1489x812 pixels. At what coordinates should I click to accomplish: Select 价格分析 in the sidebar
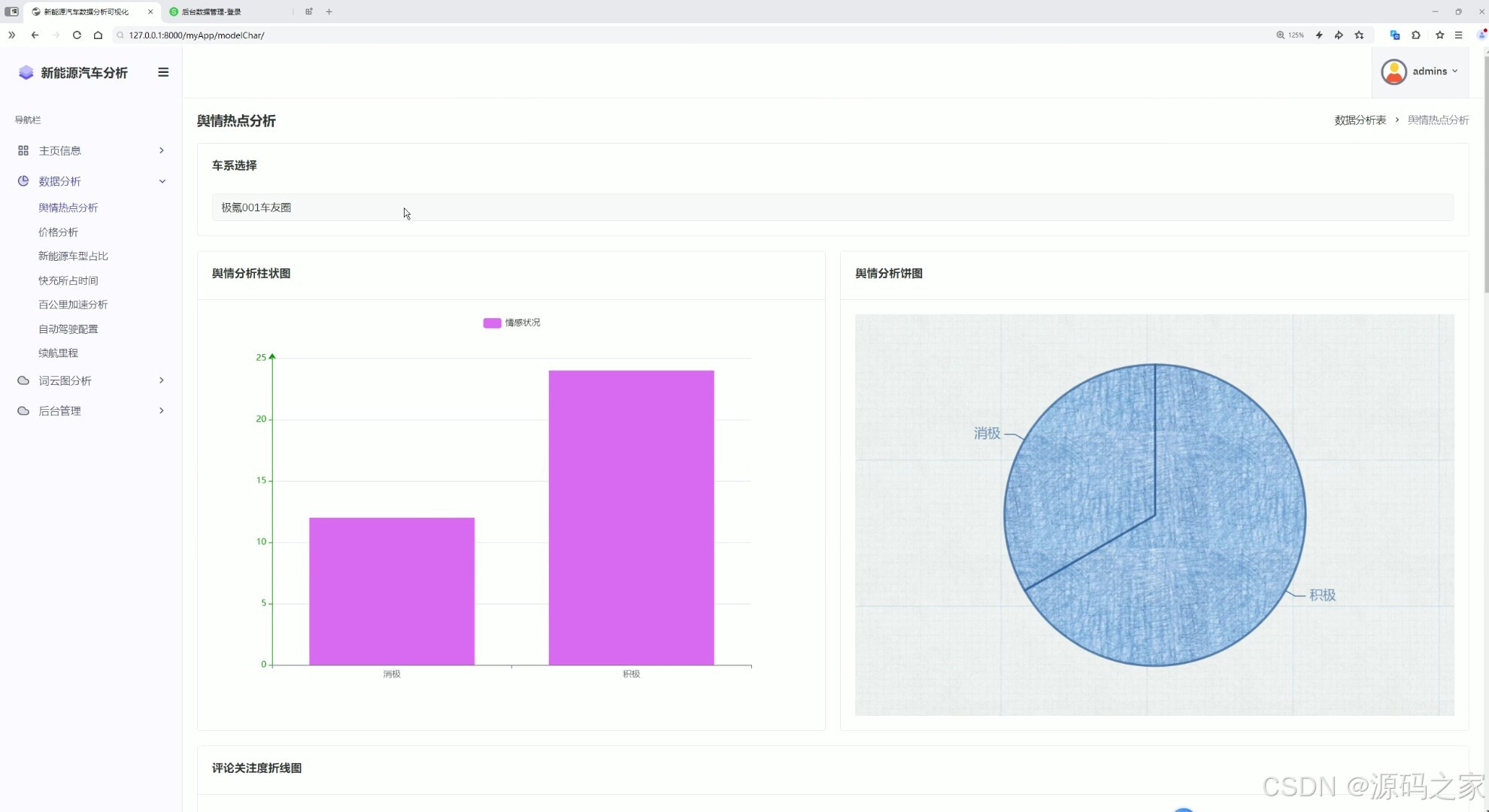(x=58, y=232)
